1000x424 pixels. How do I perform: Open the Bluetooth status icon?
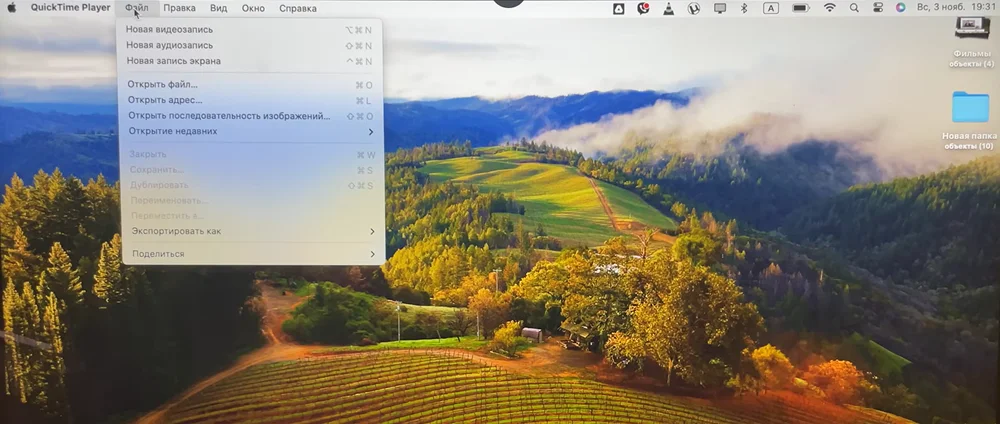tap(744, 8)
